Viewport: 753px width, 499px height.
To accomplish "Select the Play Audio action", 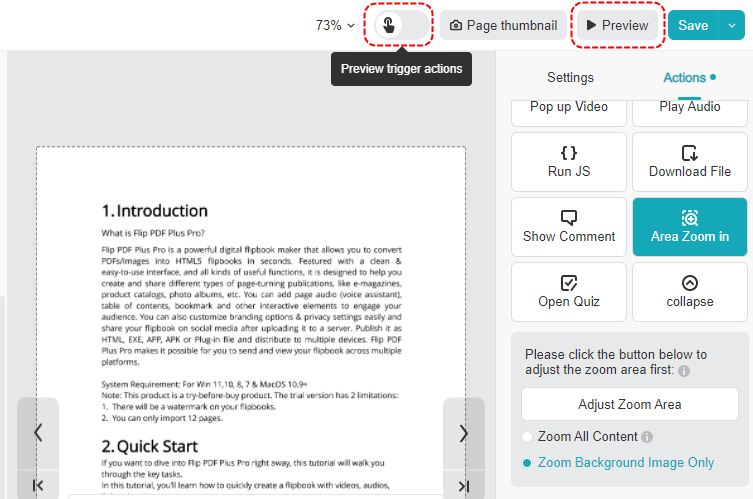I will 690,112.
